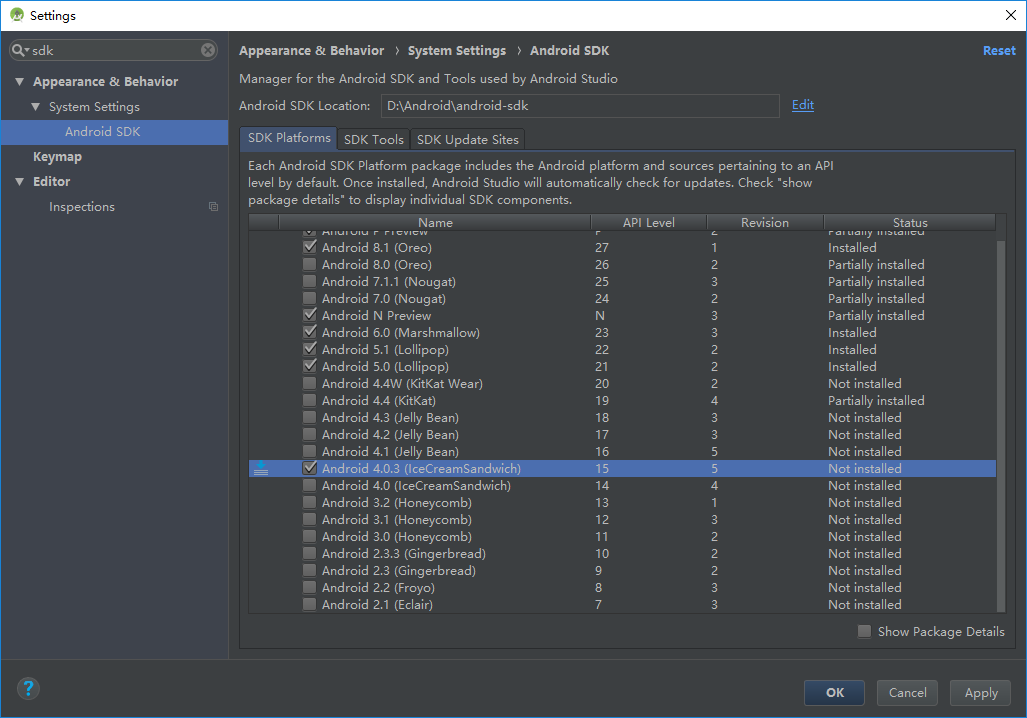This screenshot has width=1027, height=718.
Task: Check Android 4.3 (Jelly Bean) checkbox
Action: [x=310, y=418]
